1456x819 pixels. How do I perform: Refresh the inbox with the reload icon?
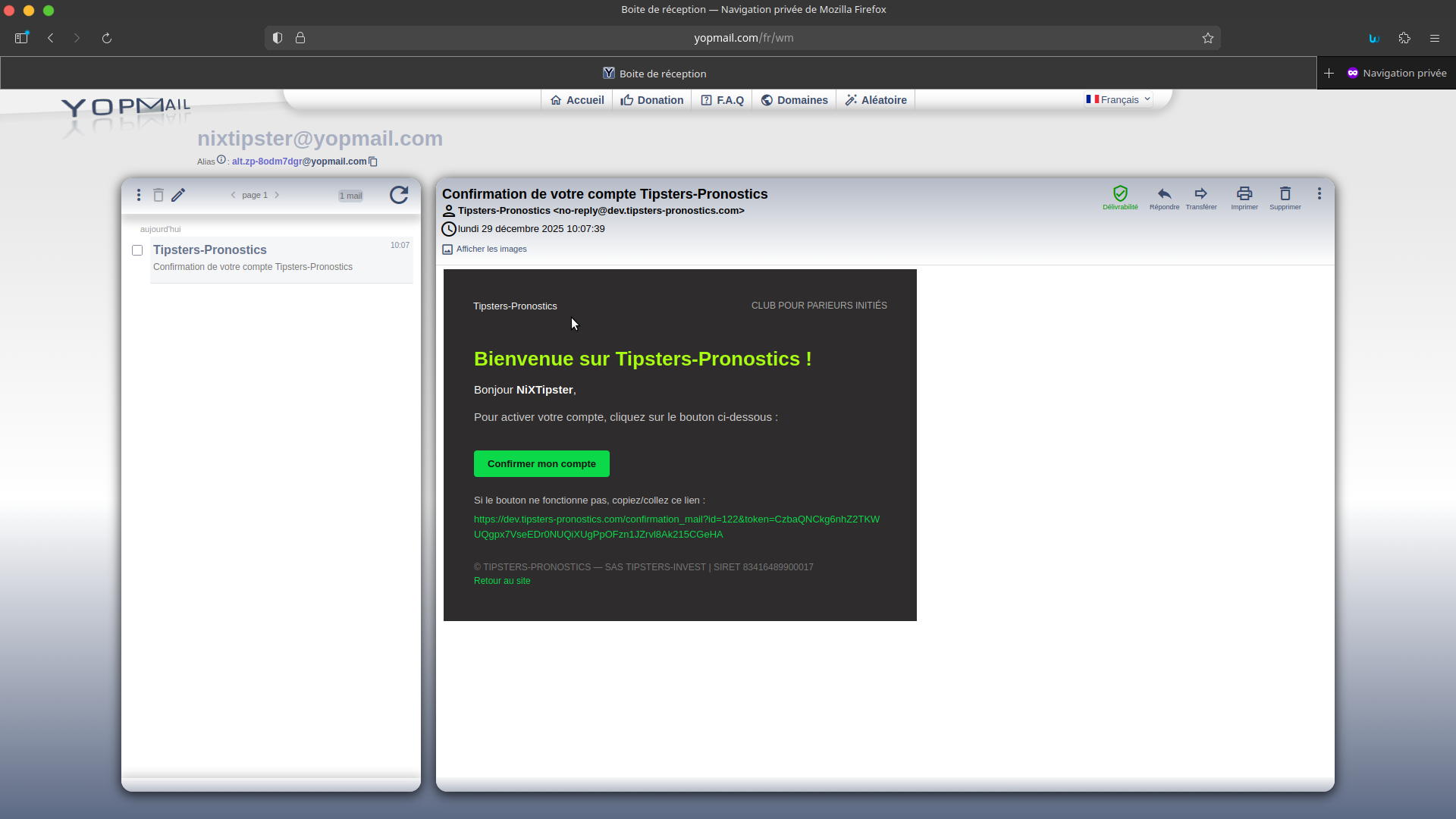399,195
